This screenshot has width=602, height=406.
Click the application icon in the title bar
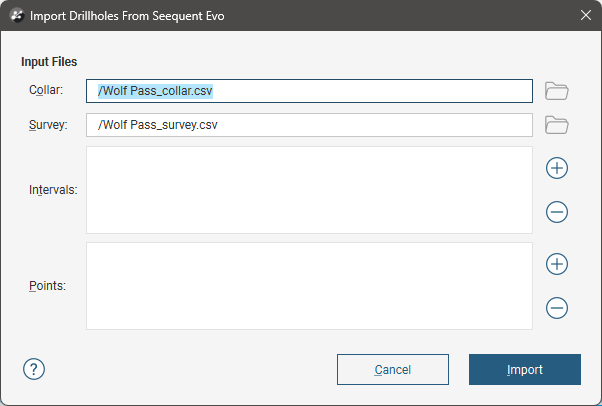pyautogui.click(x=17, y=15)
